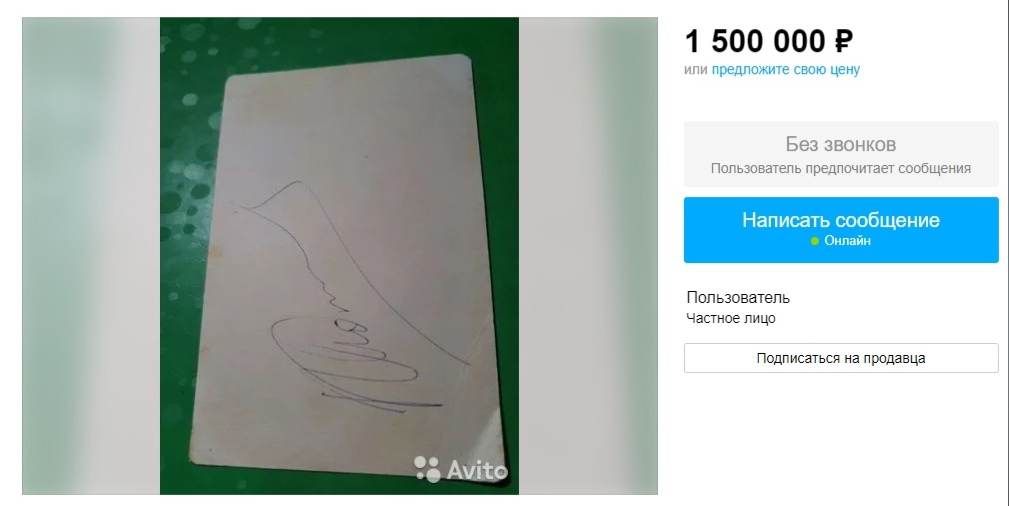Click the 1 500 000 price text

[755, 41]
